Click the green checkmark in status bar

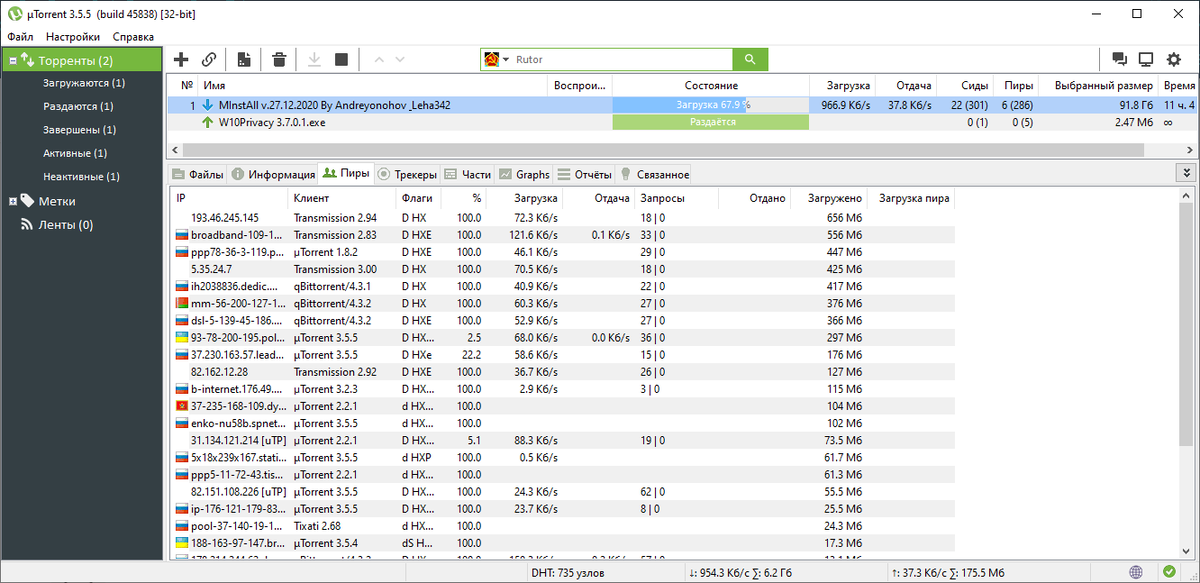[x=1169, y=572]
